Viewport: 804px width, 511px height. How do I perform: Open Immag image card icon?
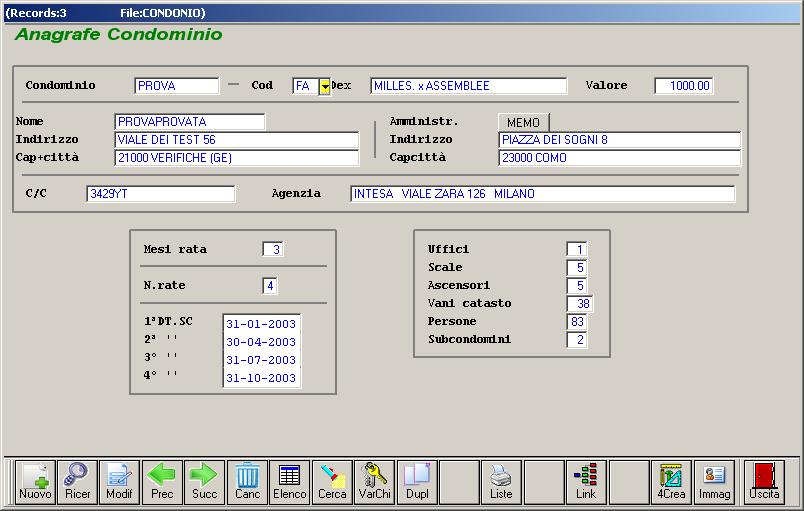click(714, 482)
